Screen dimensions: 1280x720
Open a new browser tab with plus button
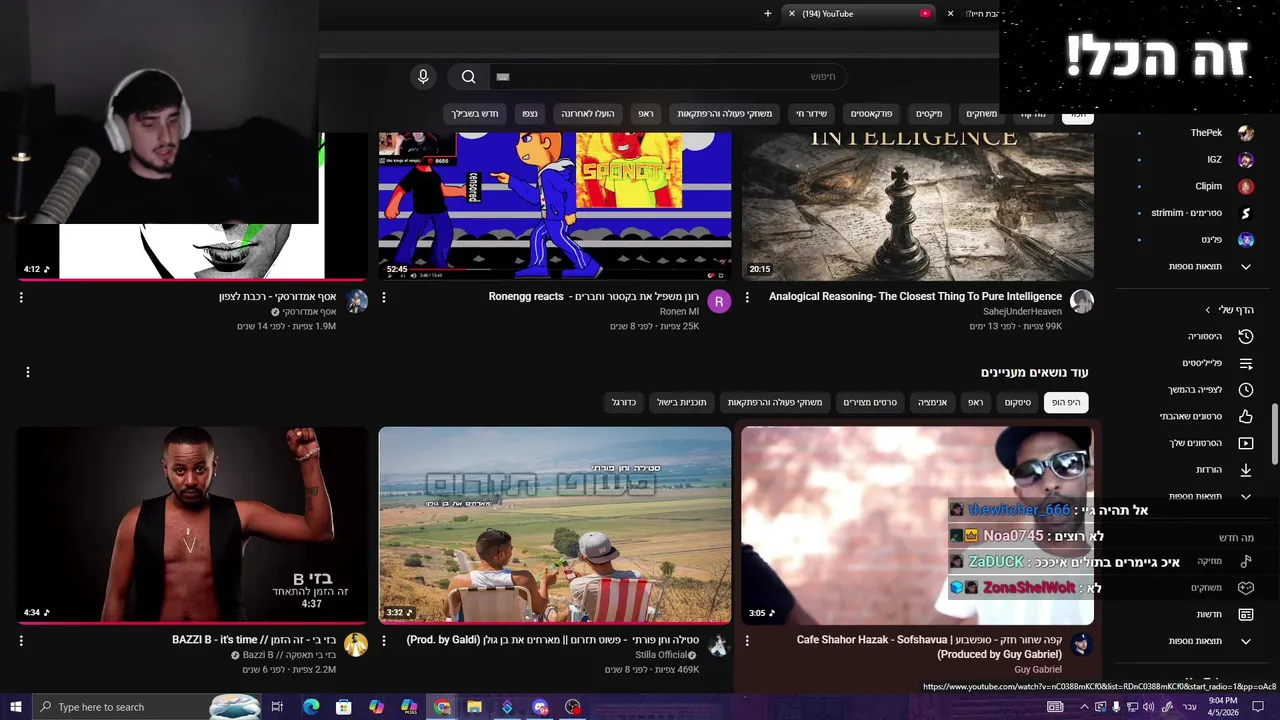[x=768, y=13]
